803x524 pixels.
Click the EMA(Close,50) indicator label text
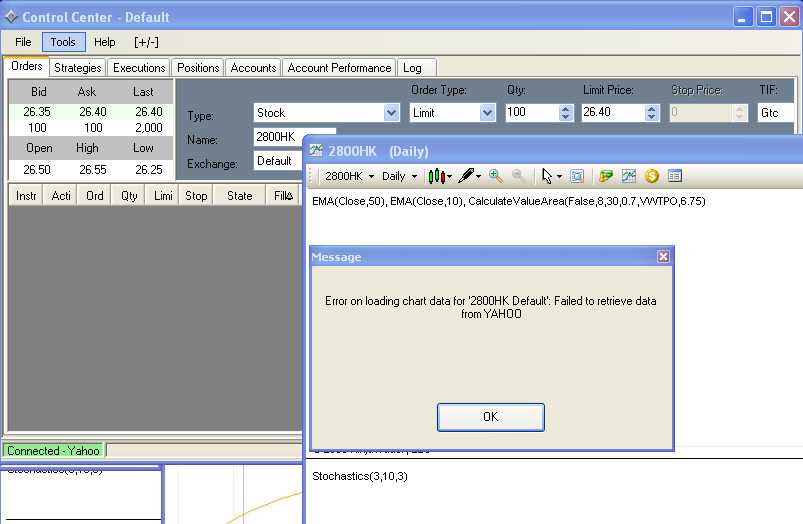point(349,201)
